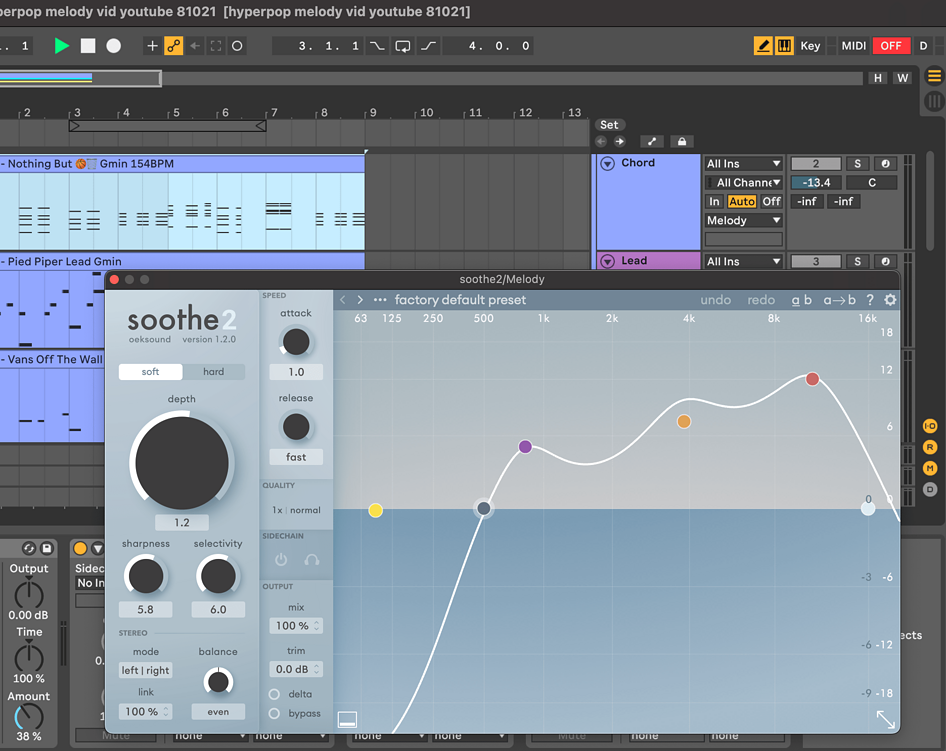Screen dimensions: 946x751
Task: Enable soothe2 sidechain power icon
Action: (x=281, y=559)
